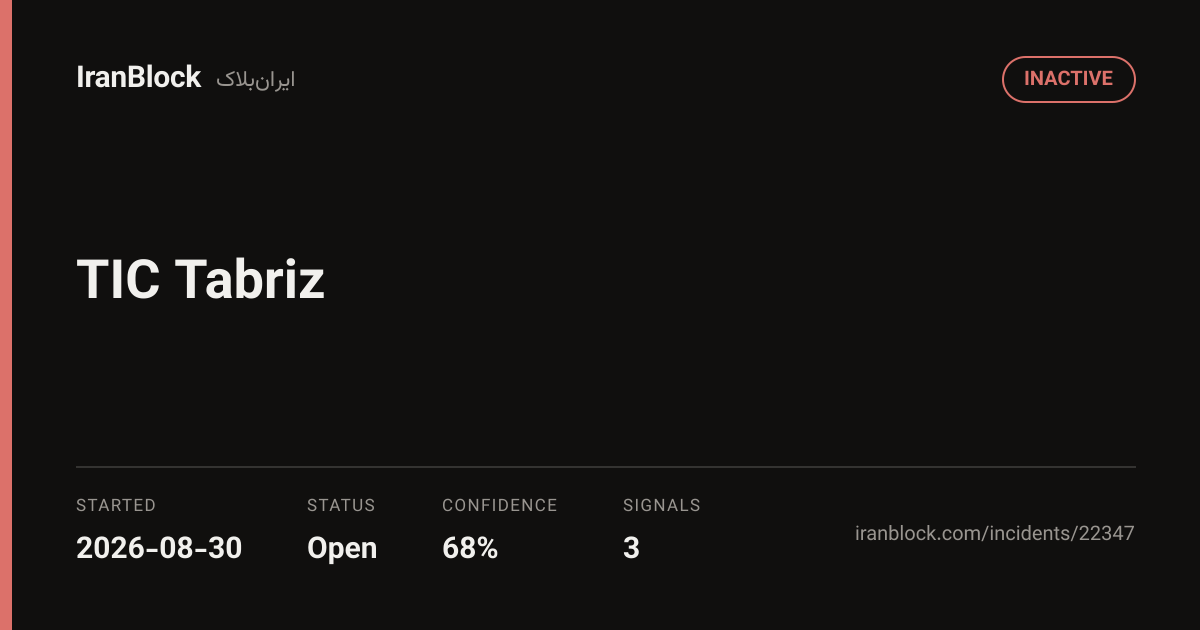
Task: Select the SIGNALS label
Action: click(x=662, y=505)
